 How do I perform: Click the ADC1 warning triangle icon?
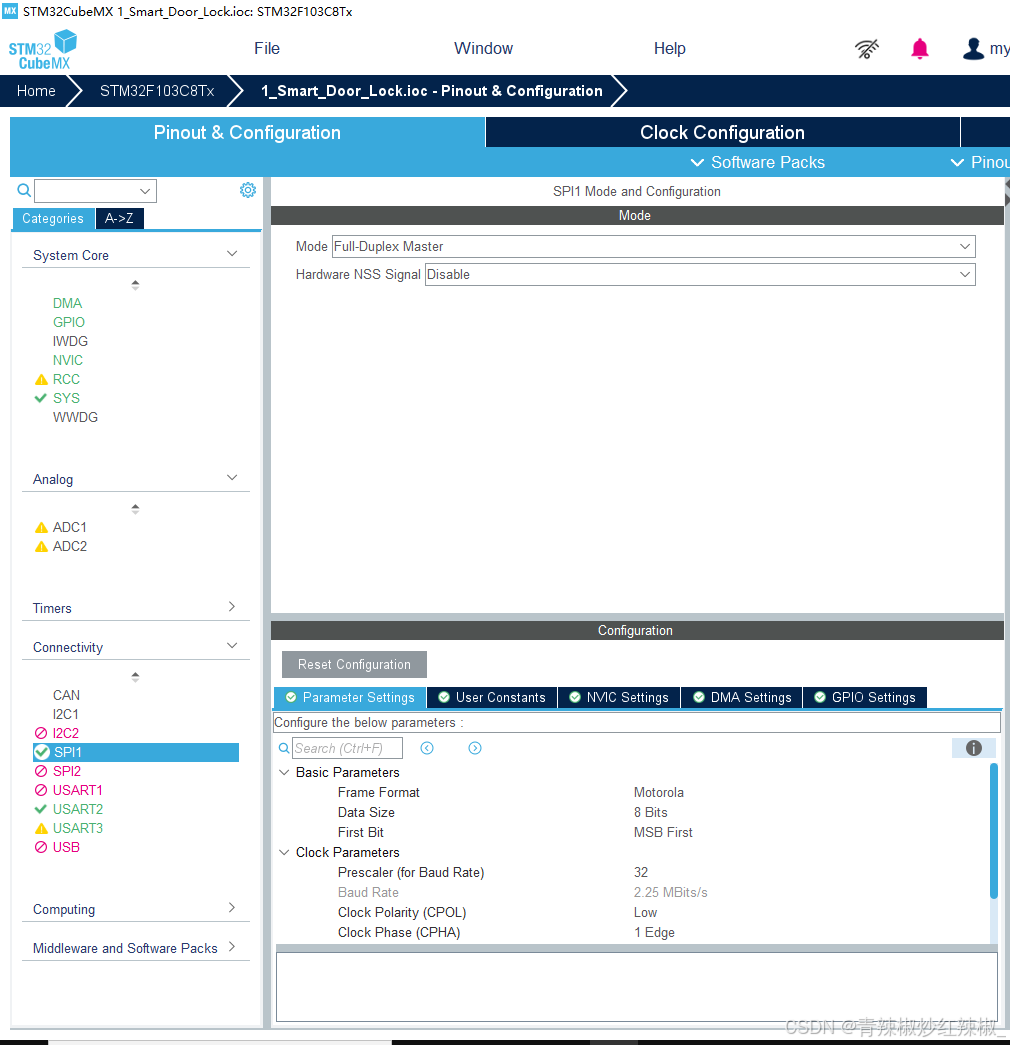[41, 527]
